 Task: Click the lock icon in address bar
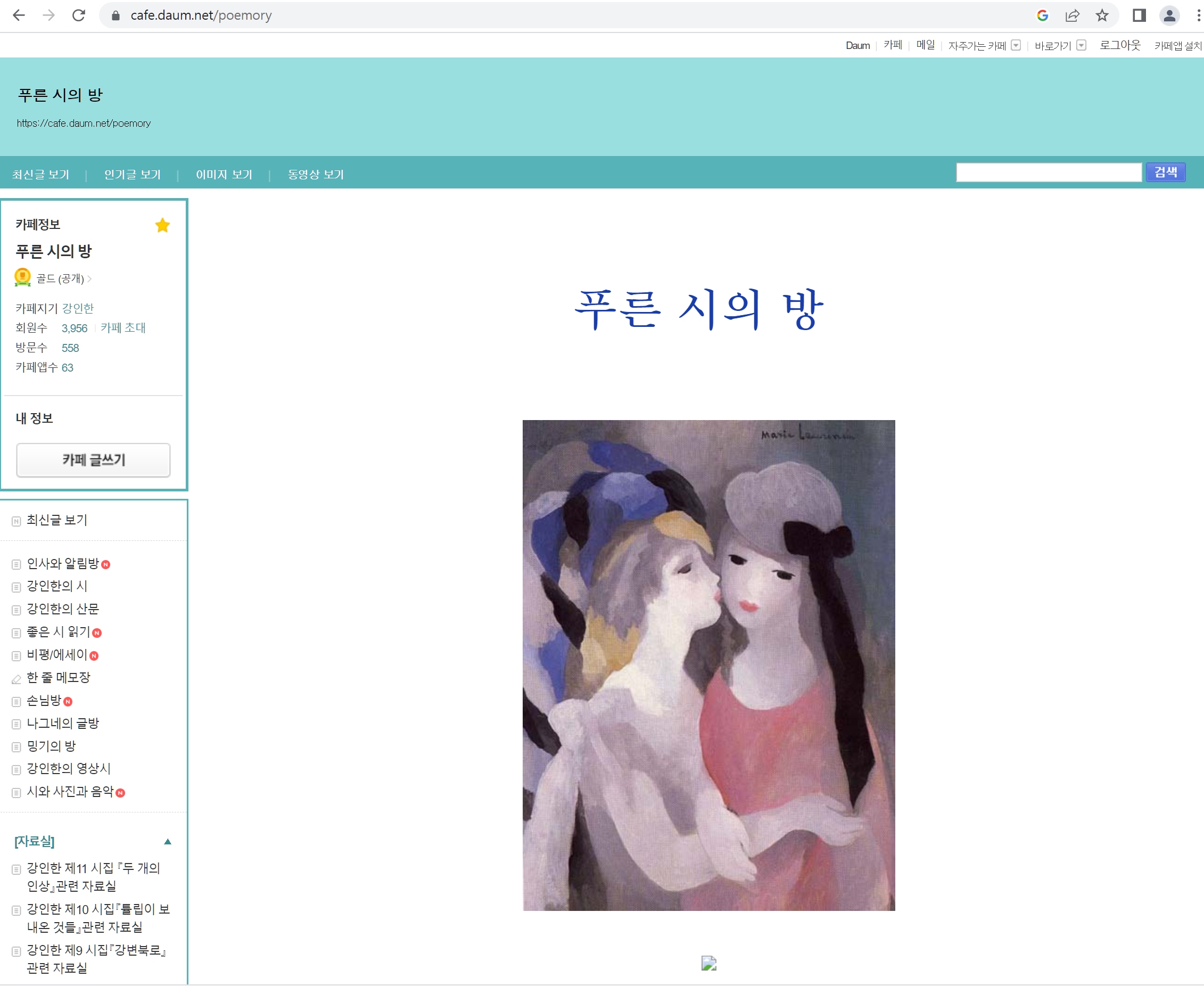(x=116, y=15)
